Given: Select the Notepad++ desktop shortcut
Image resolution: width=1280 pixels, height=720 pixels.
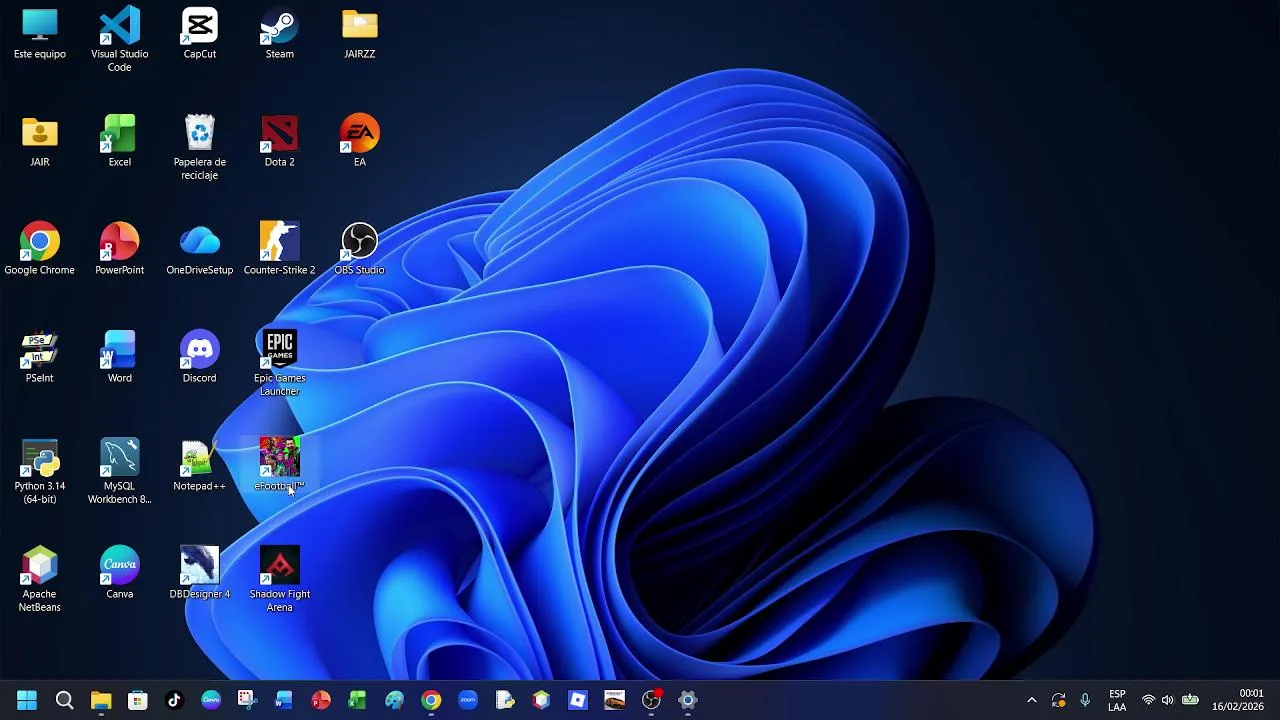Looking at the screenshot, I should (x=200, y=466).
